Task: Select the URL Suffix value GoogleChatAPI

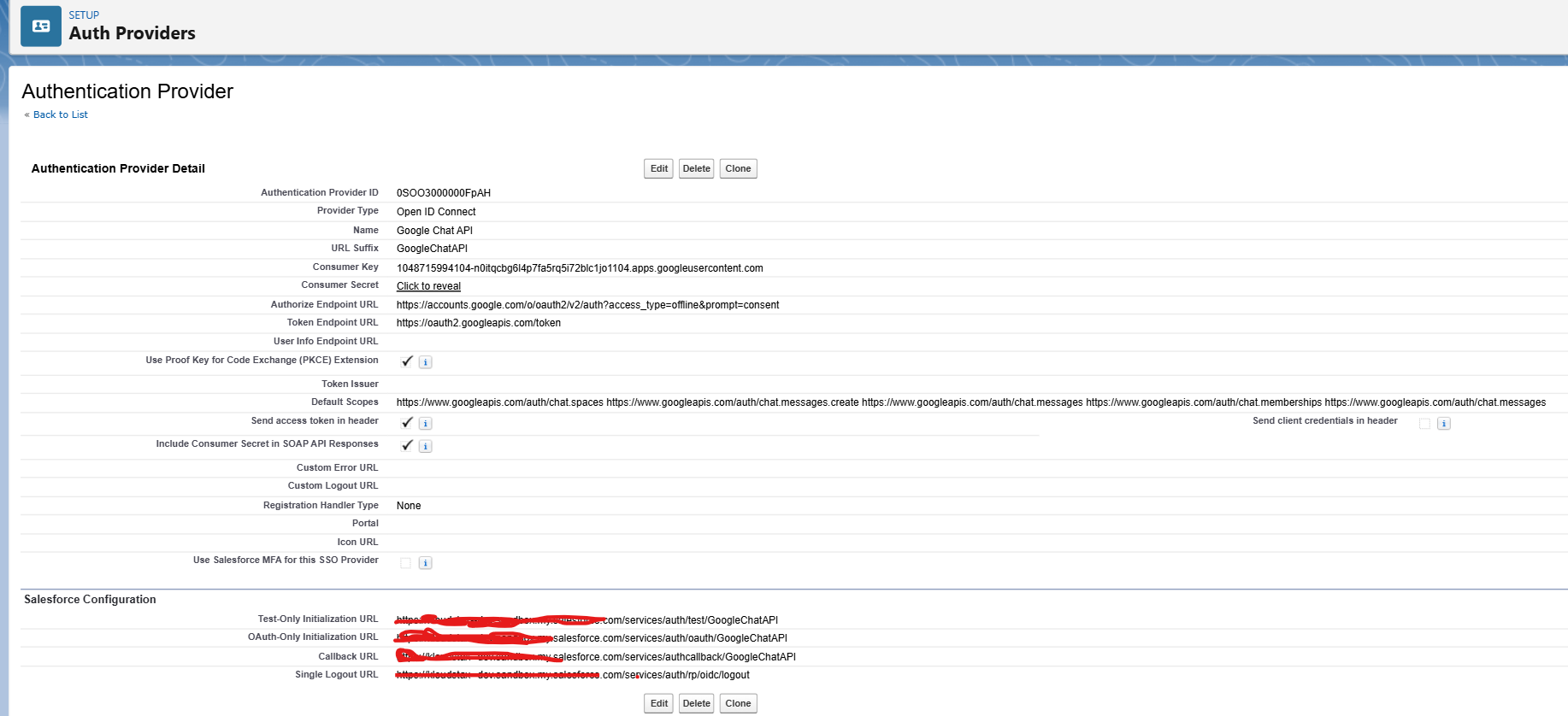Action: pos(432,249)
